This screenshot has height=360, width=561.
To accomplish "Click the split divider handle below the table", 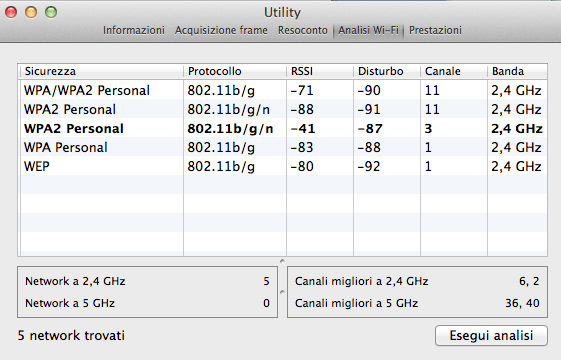I will pos(282,261).
